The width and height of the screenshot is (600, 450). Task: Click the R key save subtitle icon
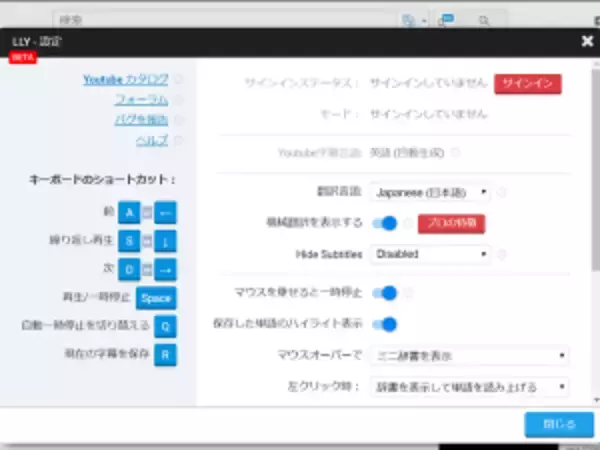[165, 353]
